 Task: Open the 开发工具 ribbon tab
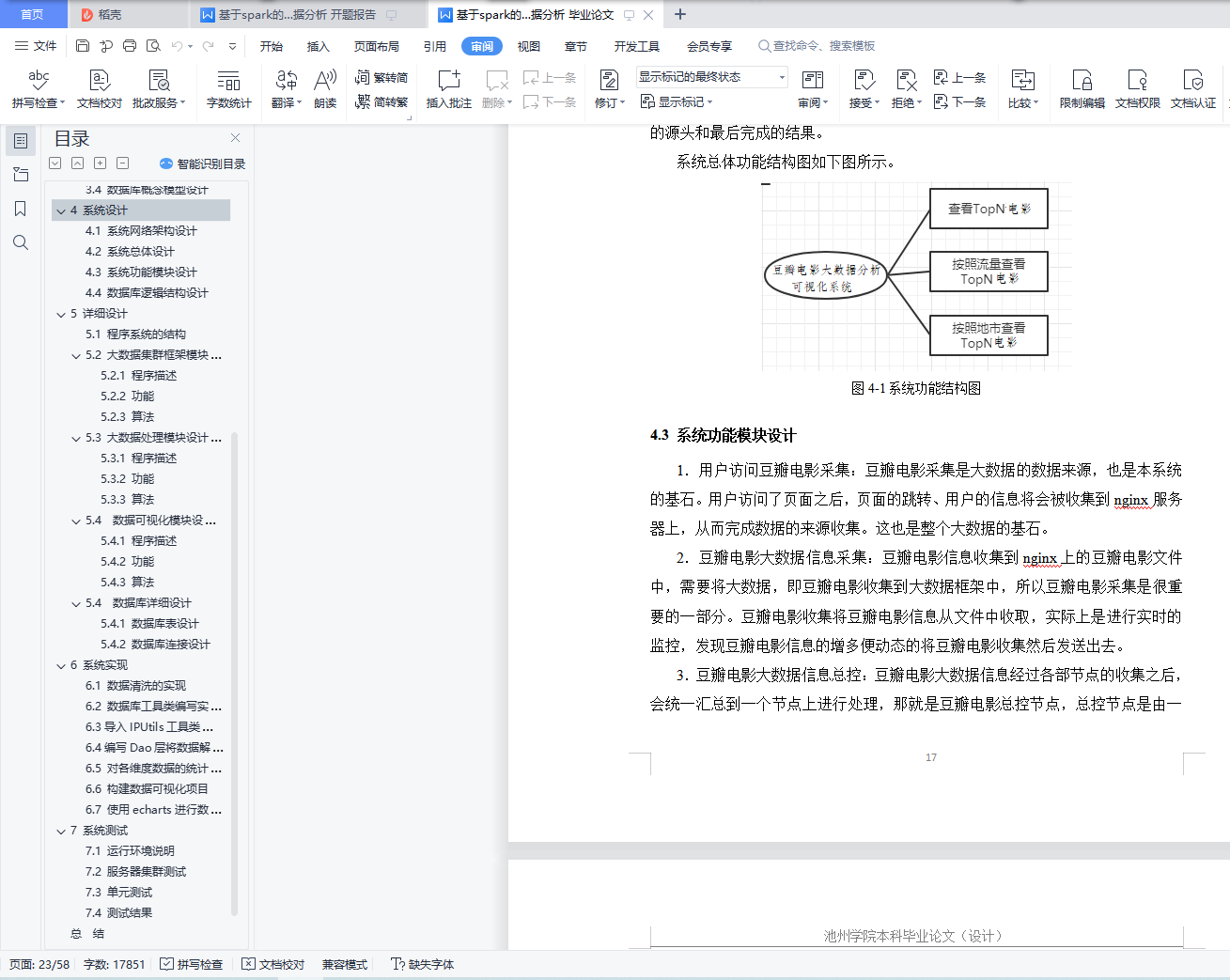[637, 46]
